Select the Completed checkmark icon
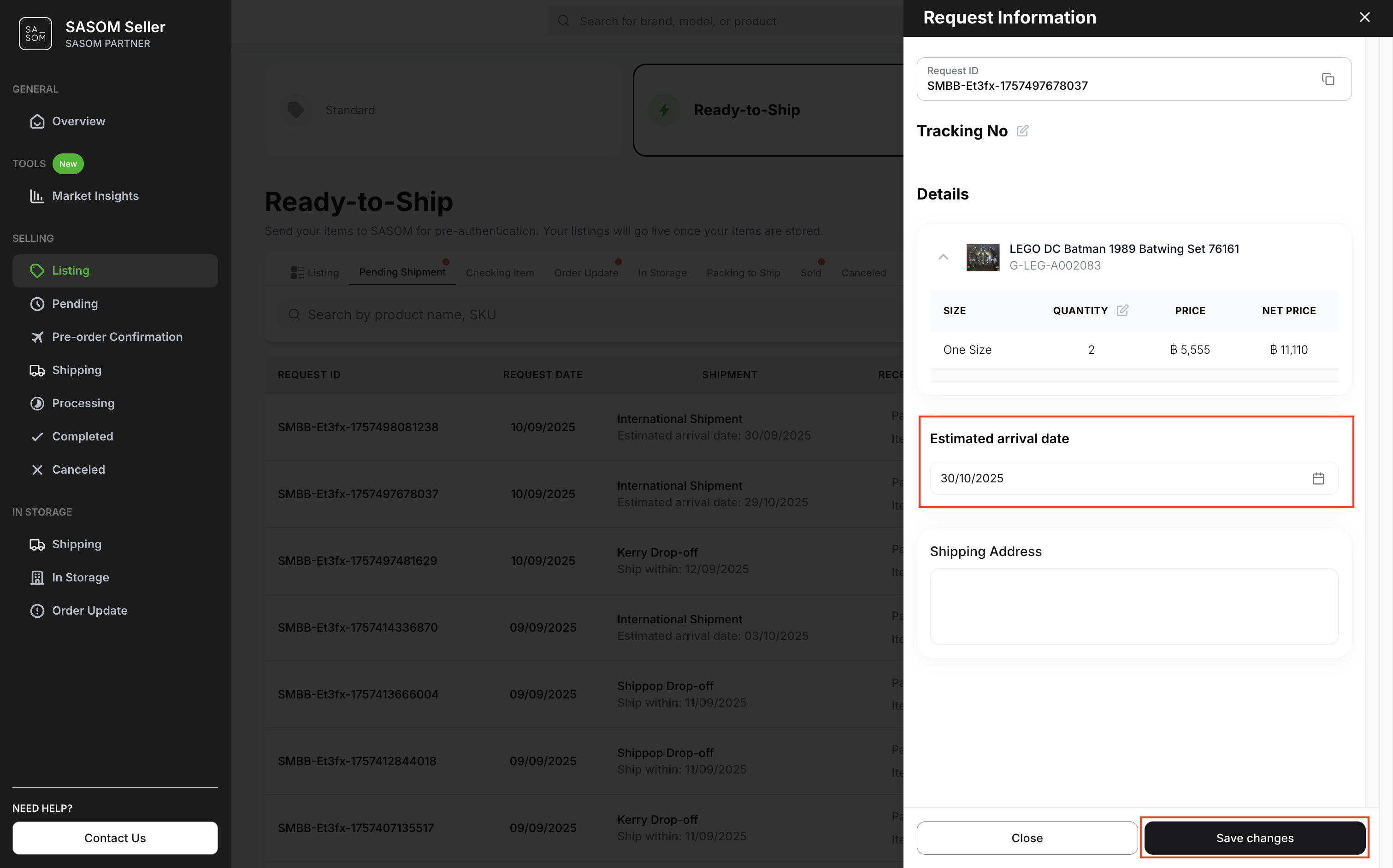The width and height of the screenshot is (1393, 868). coord(37,436)
